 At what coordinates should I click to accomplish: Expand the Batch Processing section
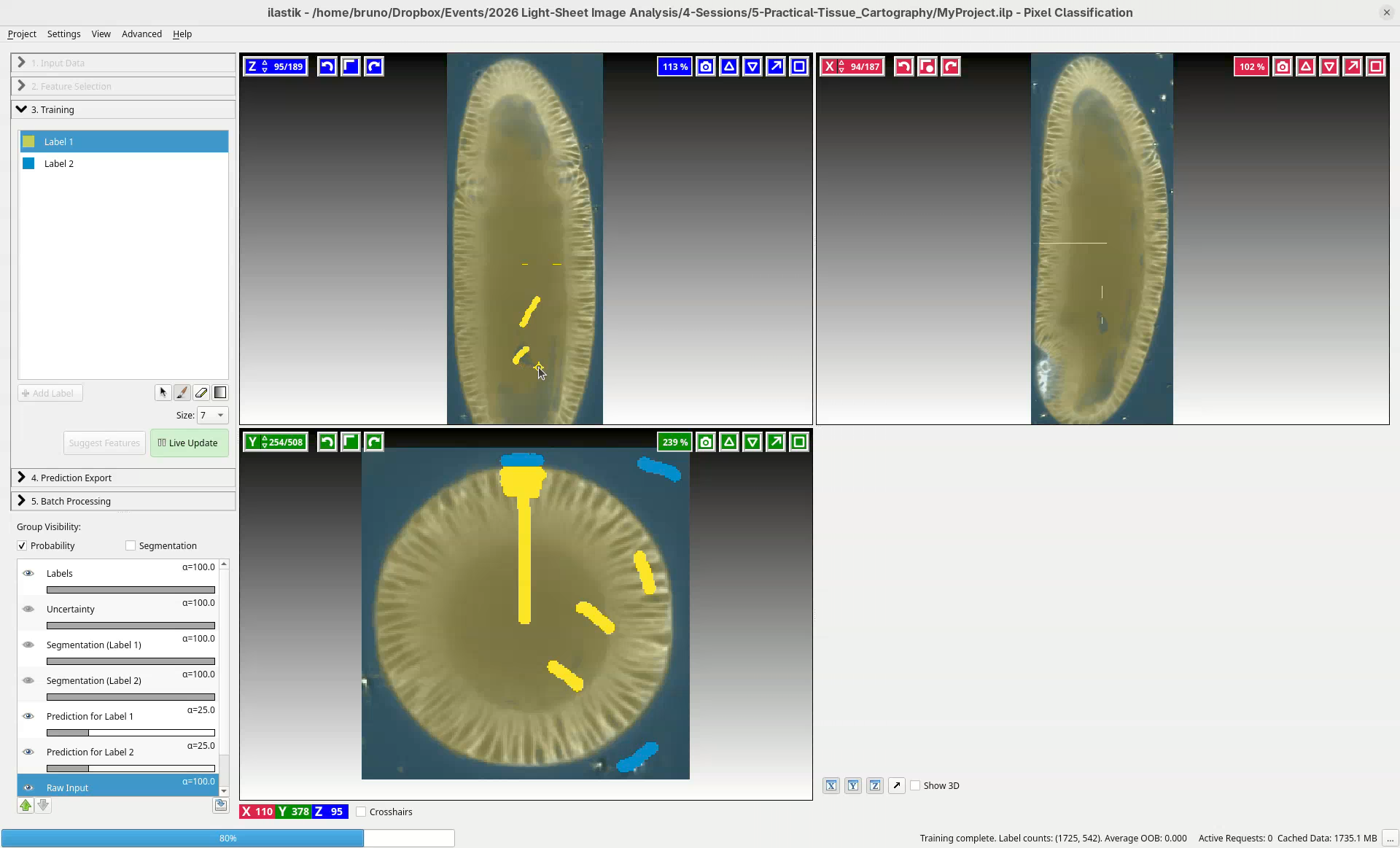pos(71,501)
